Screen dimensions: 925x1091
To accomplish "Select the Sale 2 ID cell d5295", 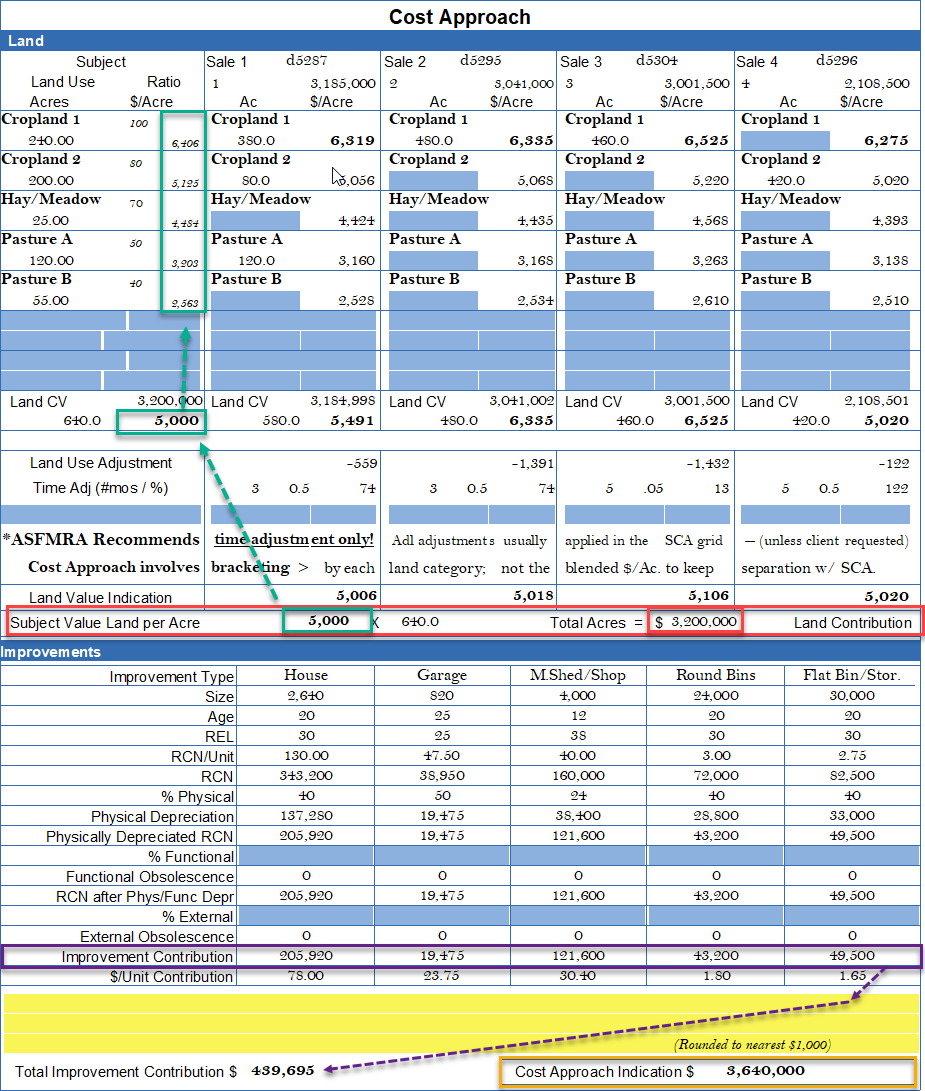I will (480, 61).
